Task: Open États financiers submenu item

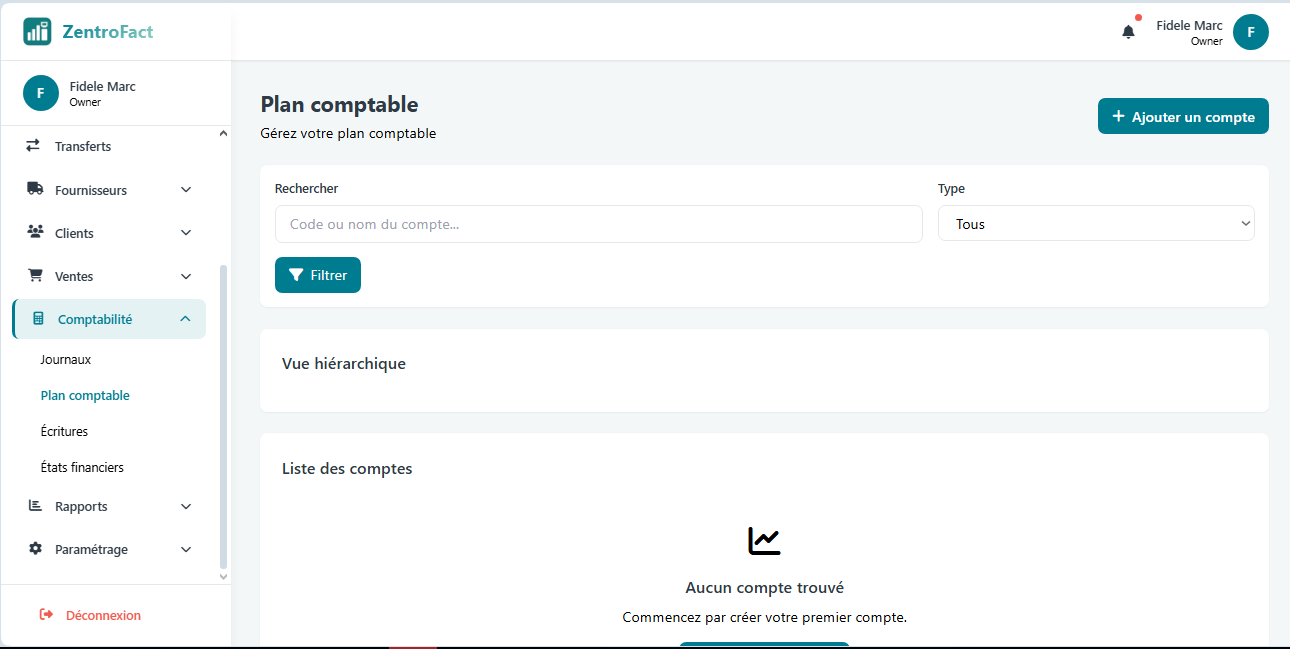Action: [x=82, y=467]
